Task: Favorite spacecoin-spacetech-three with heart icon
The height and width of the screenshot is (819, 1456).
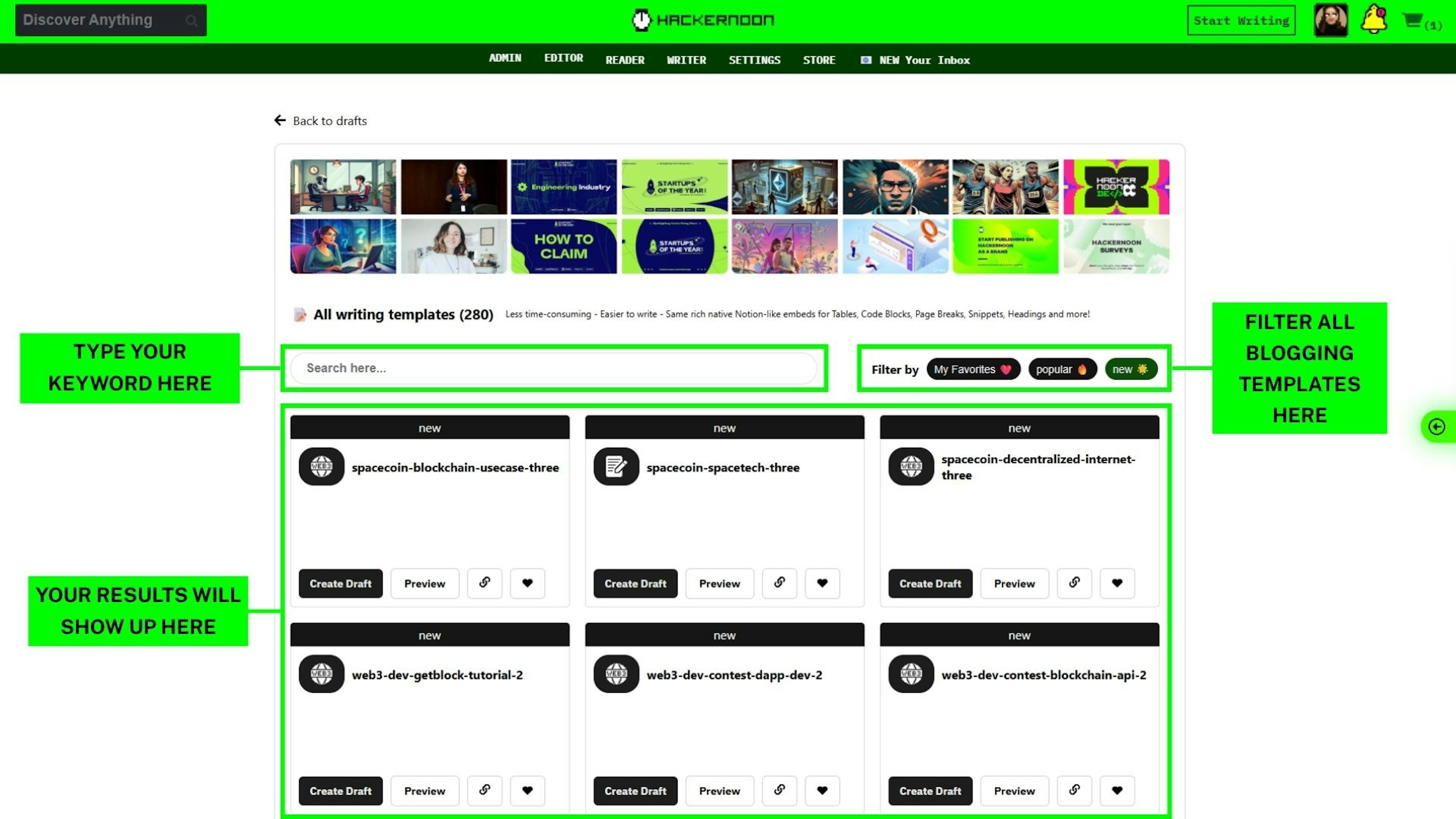Action: pyautogui.click(x=822, y=583)
